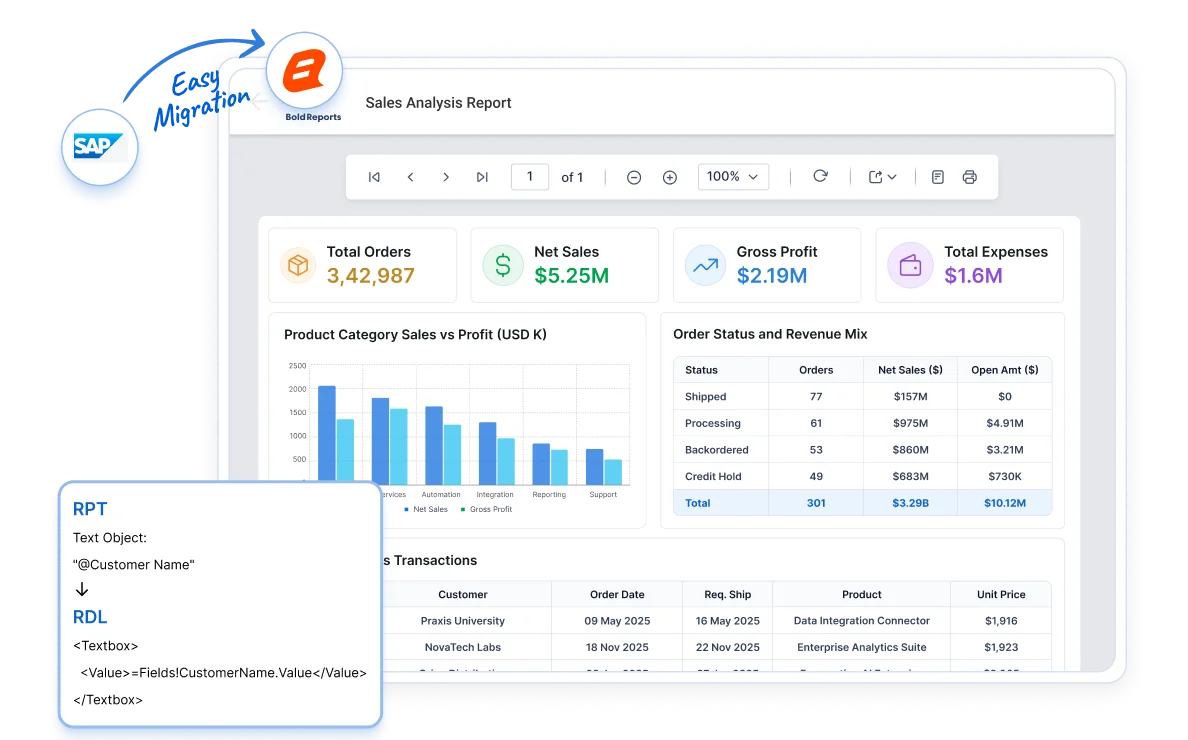Expand the export options dropdown
1188x740 pixels.
click(x=883, y=177)
